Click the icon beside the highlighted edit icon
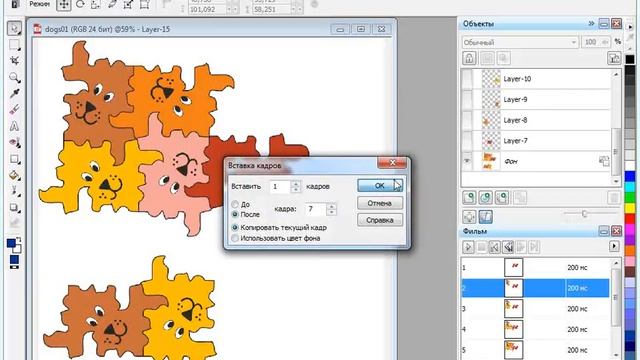The image size is (640, 360). pyautogui.click(x=469, y=217)
